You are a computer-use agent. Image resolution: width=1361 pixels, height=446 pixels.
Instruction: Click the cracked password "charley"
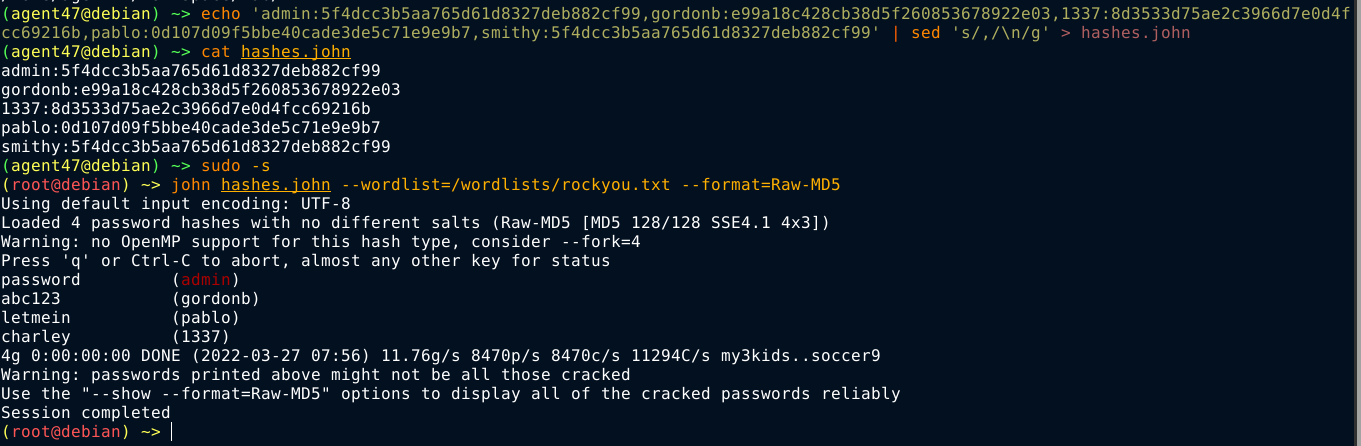click(36, 337)
